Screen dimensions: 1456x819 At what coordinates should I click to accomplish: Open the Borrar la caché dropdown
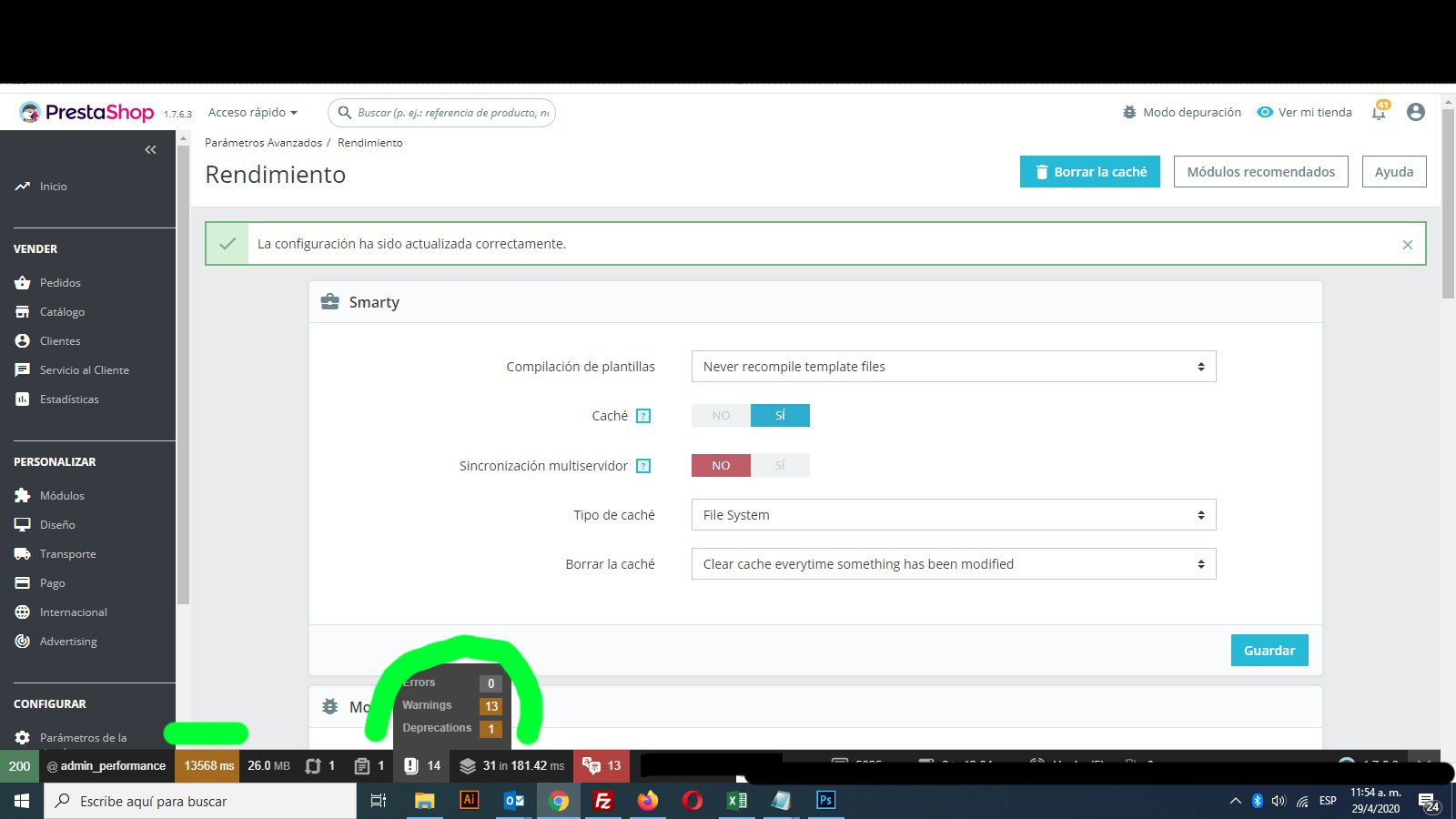tap(954, 564)
